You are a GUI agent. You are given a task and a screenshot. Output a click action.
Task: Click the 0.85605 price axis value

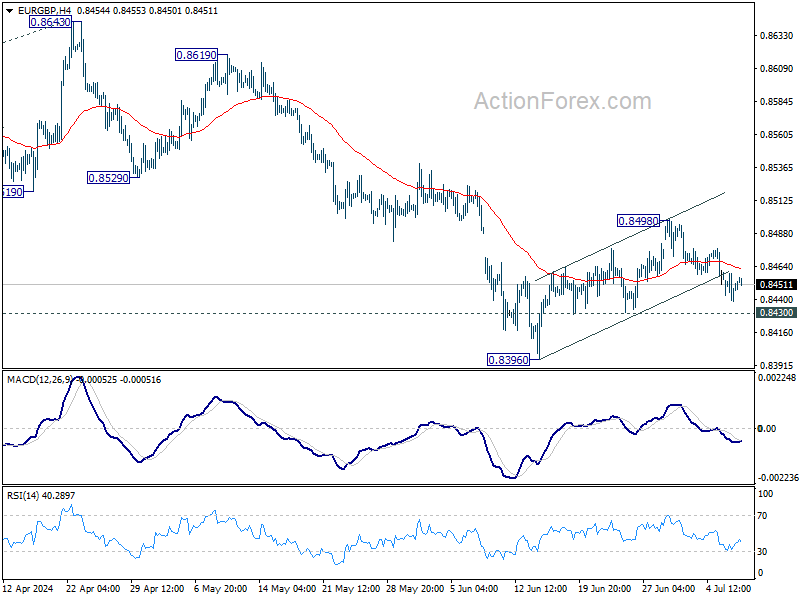777,135
